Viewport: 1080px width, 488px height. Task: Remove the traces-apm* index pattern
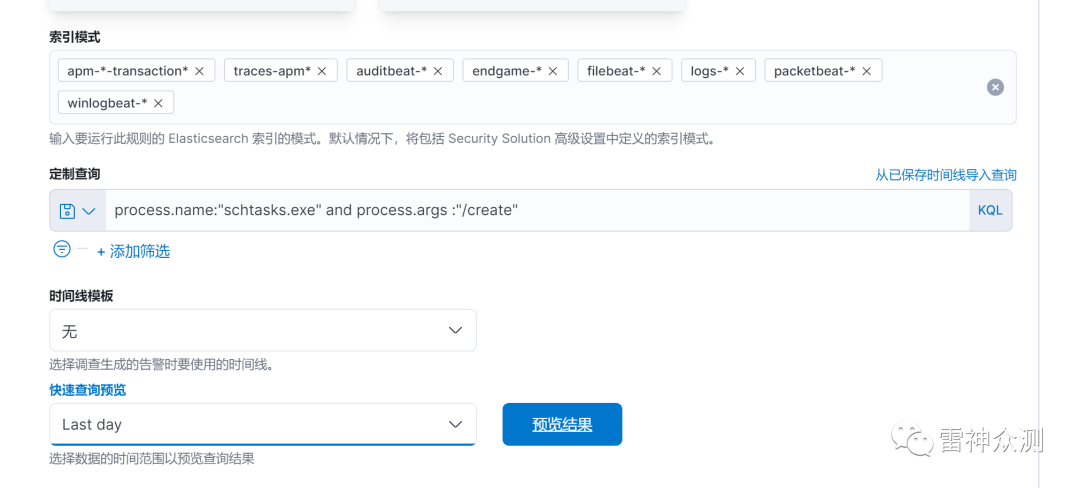(x=322, y=71)
